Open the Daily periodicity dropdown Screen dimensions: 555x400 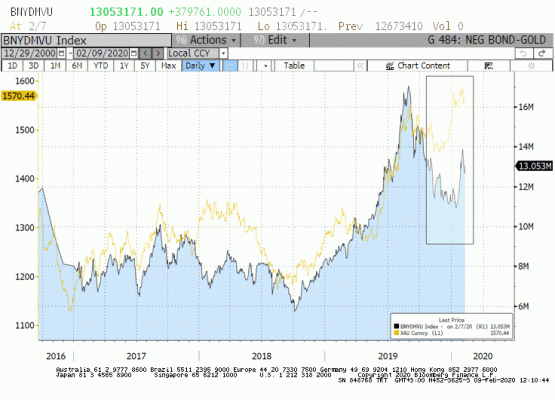[200, 66]
